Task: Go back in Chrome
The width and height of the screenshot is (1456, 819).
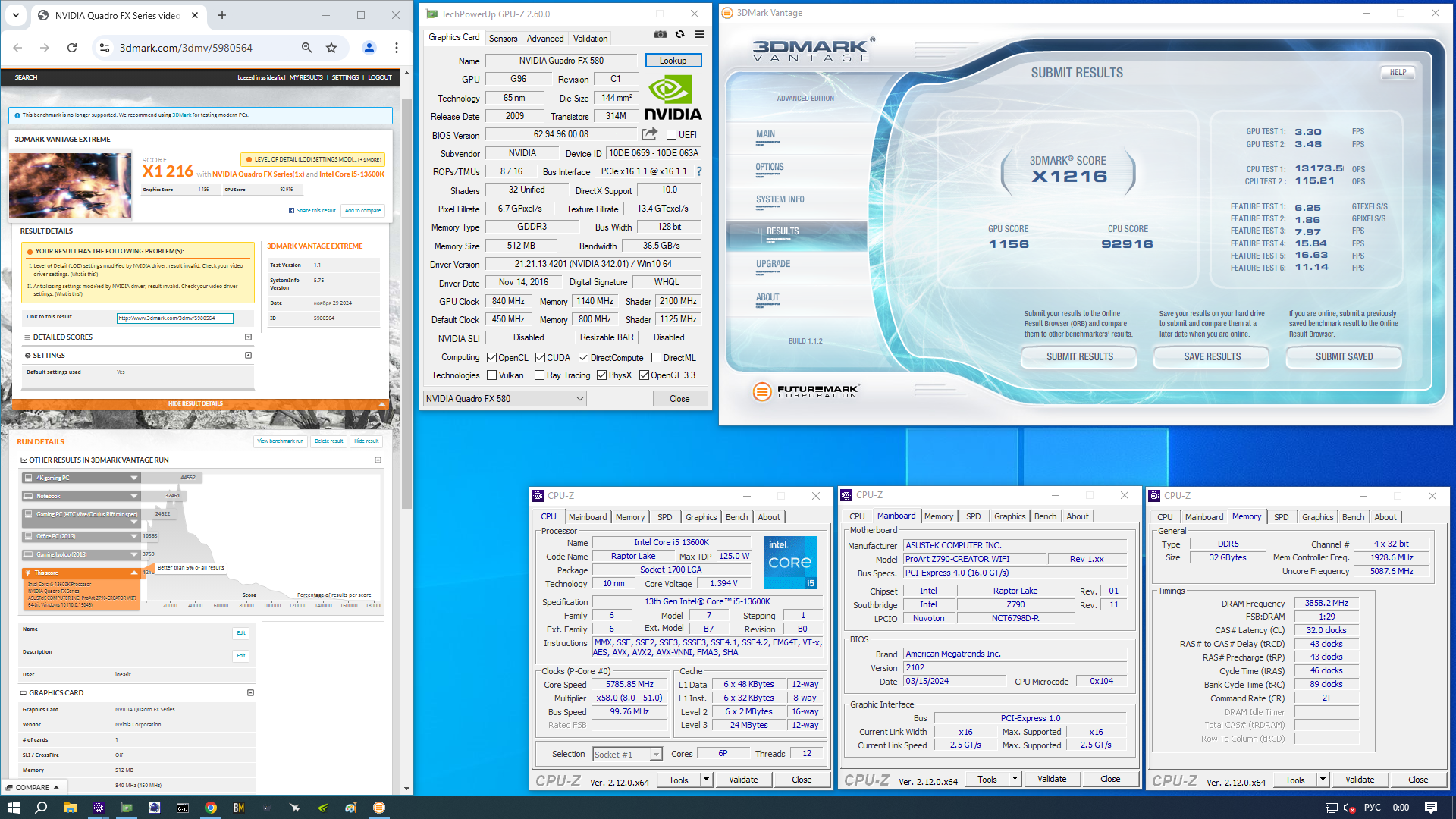Action: tap(17, 48)
